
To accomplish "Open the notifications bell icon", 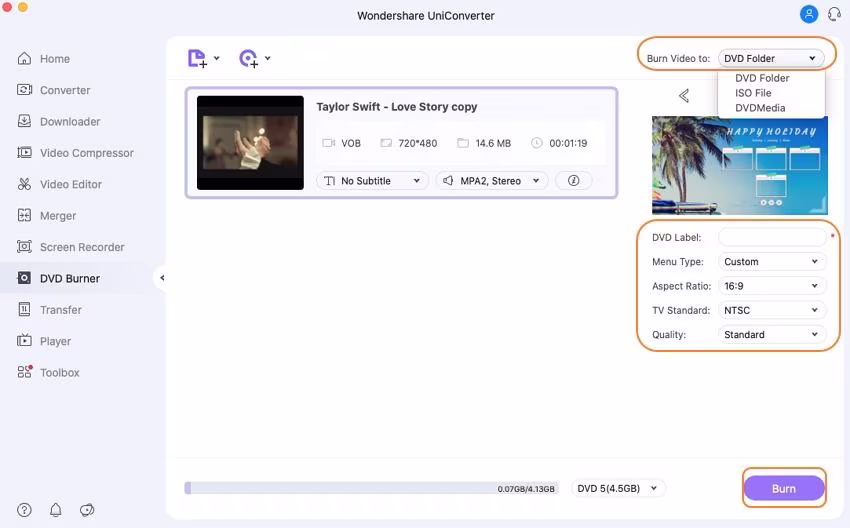I will pyautogui.click(x=56, y=510).
